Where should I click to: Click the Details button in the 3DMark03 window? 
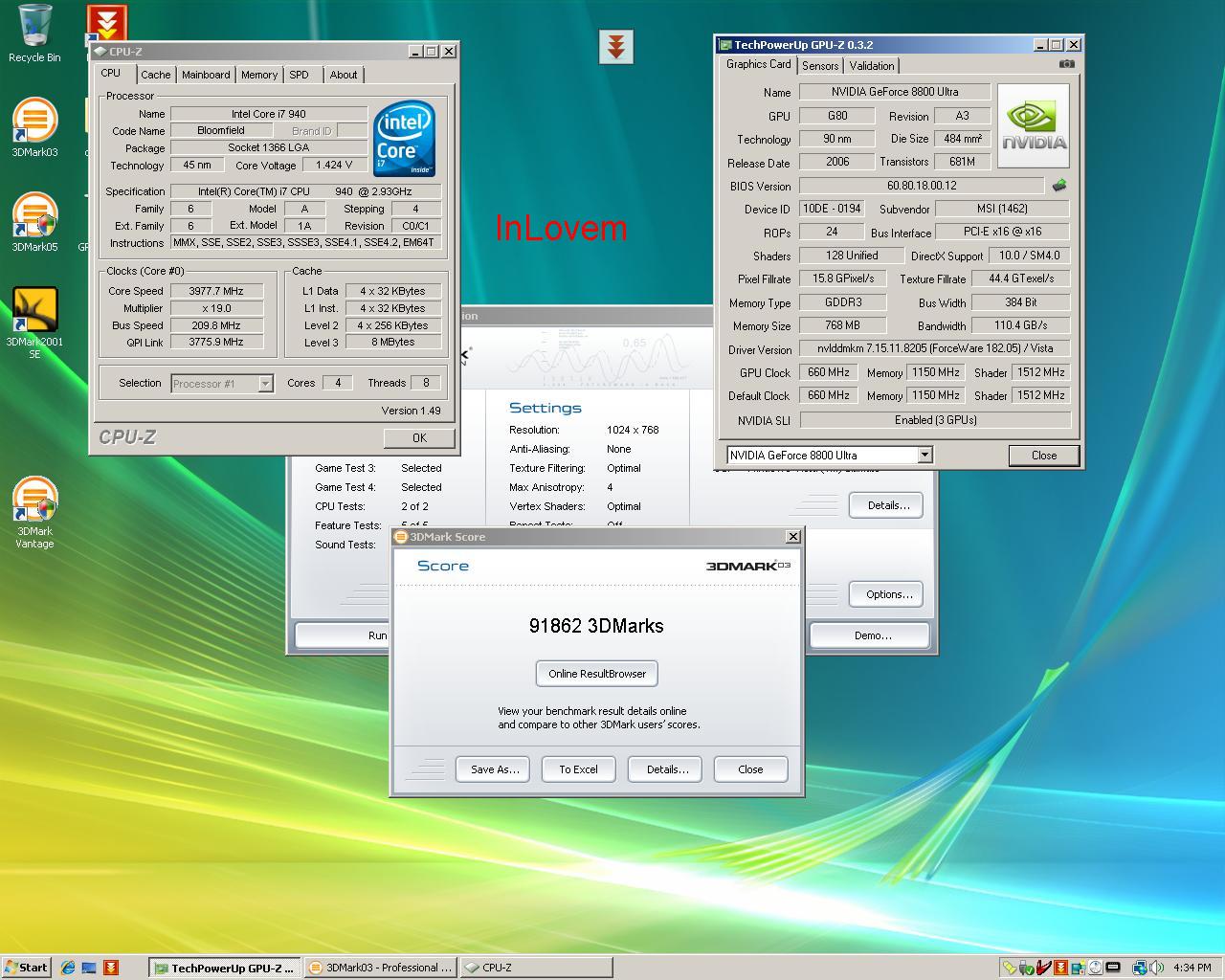(x=888, y=505)
